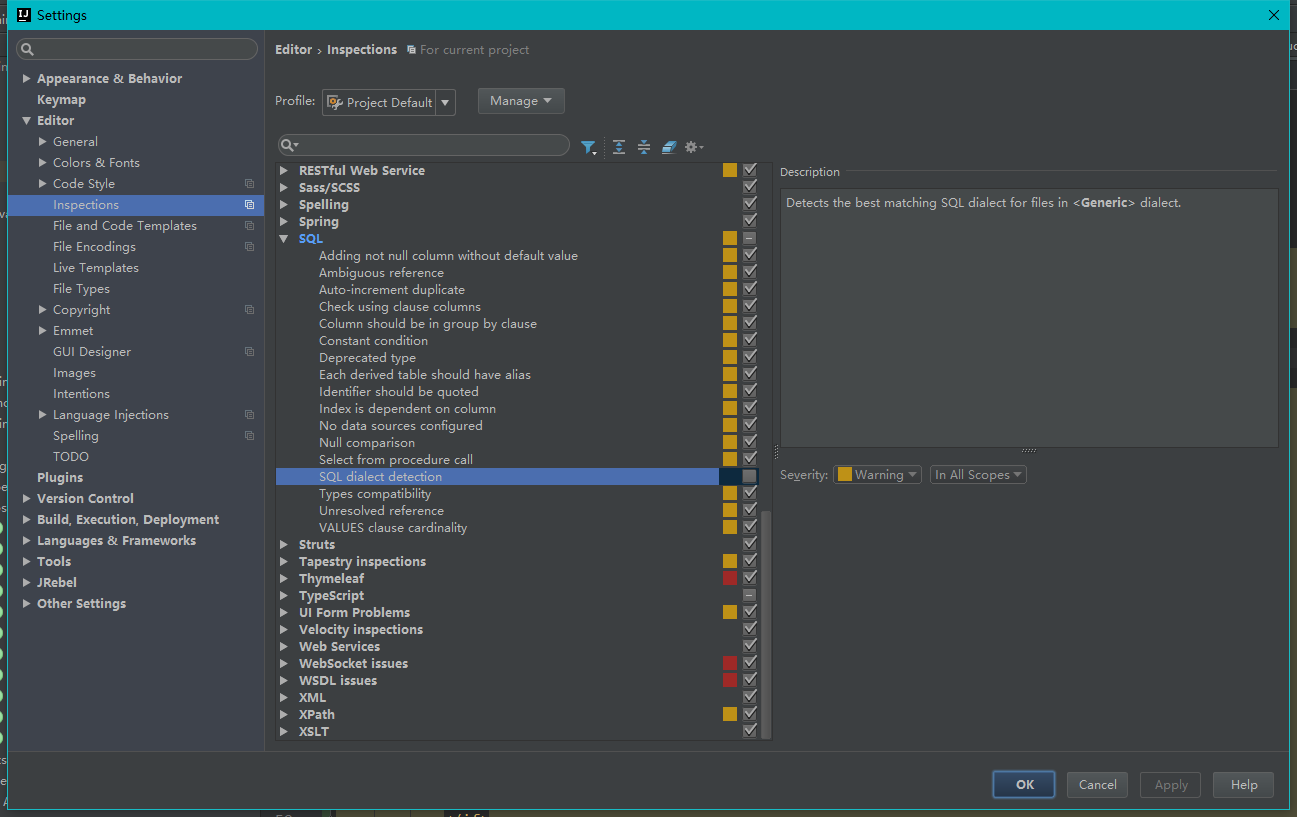Expand the Struts inspections group
The width and height of the screenshot is (1297, 817).
point(284,545)
